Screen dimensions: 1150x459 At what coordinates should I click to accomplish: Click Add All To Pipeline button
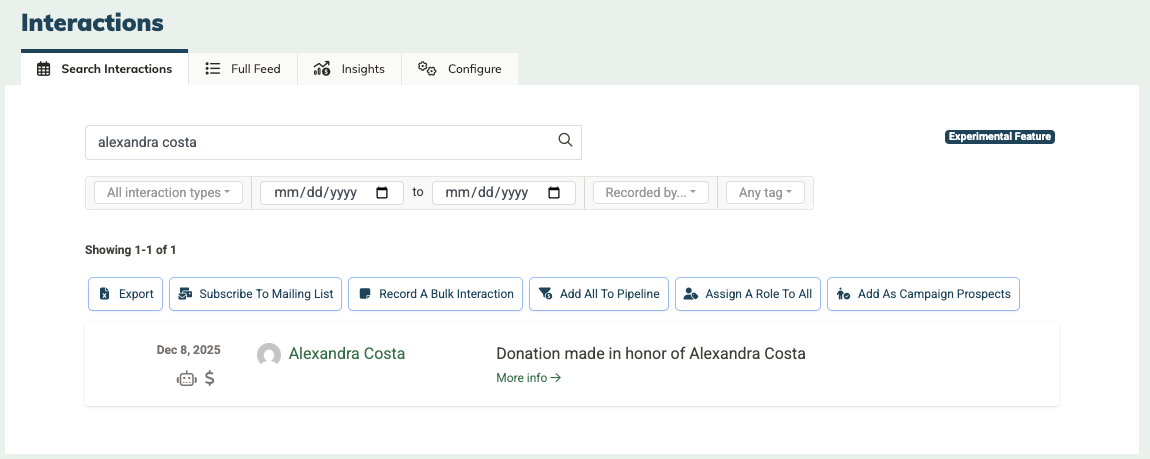click(599, 294)
